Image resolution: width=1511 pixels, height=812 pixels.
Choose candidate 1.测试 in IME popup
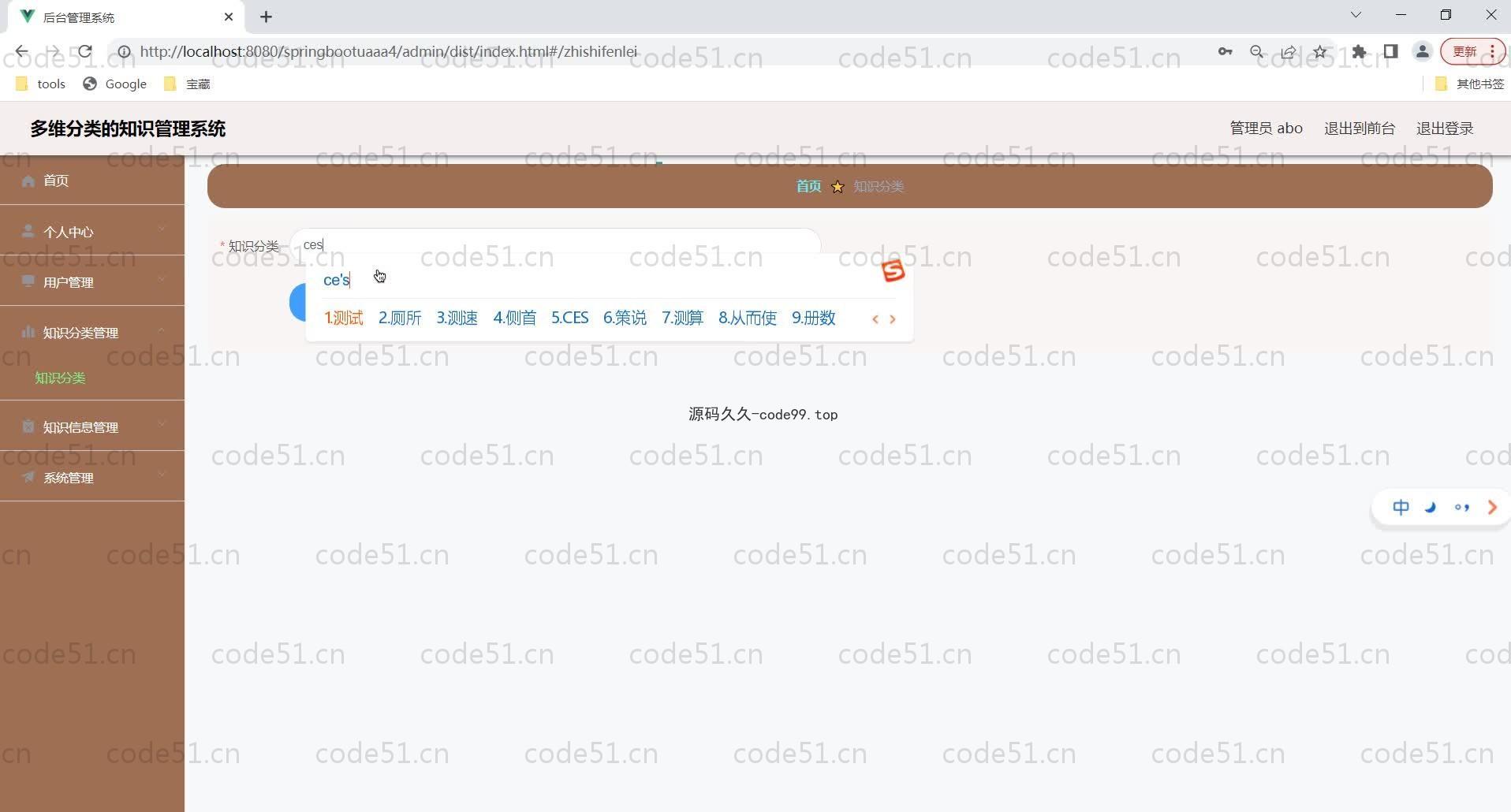[x=344, y=318]
